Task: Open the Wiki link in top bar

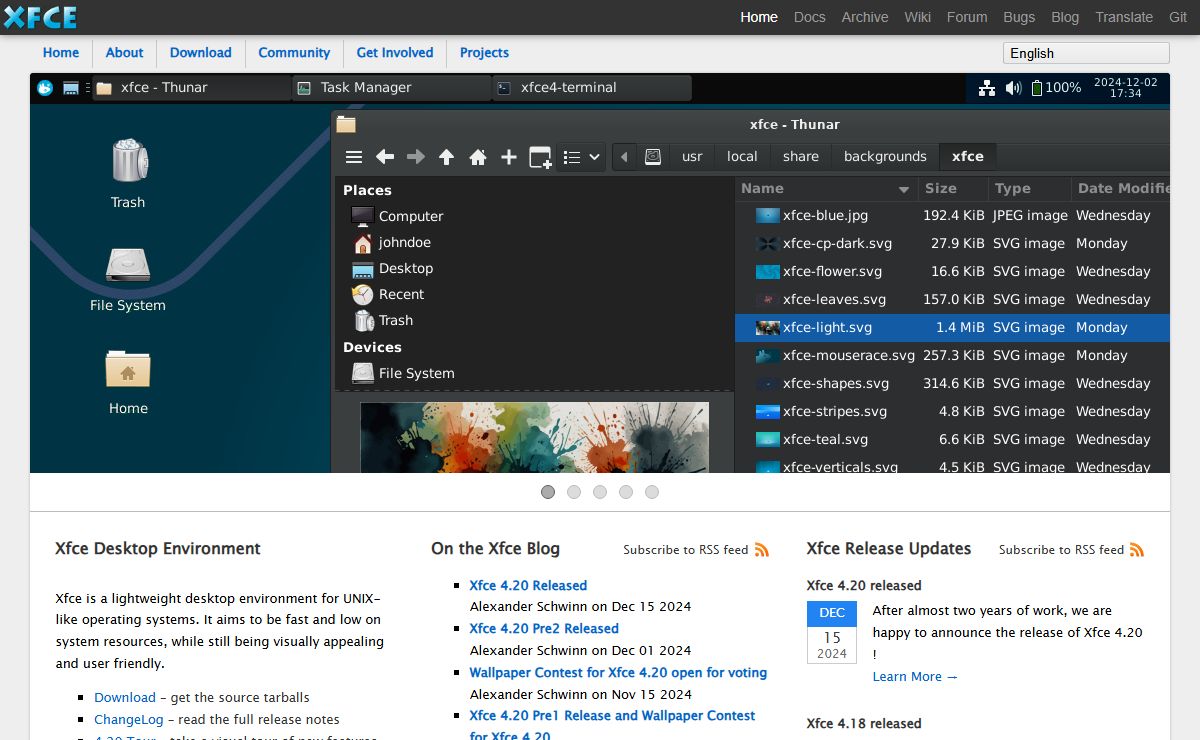Action: pos(918,17)
